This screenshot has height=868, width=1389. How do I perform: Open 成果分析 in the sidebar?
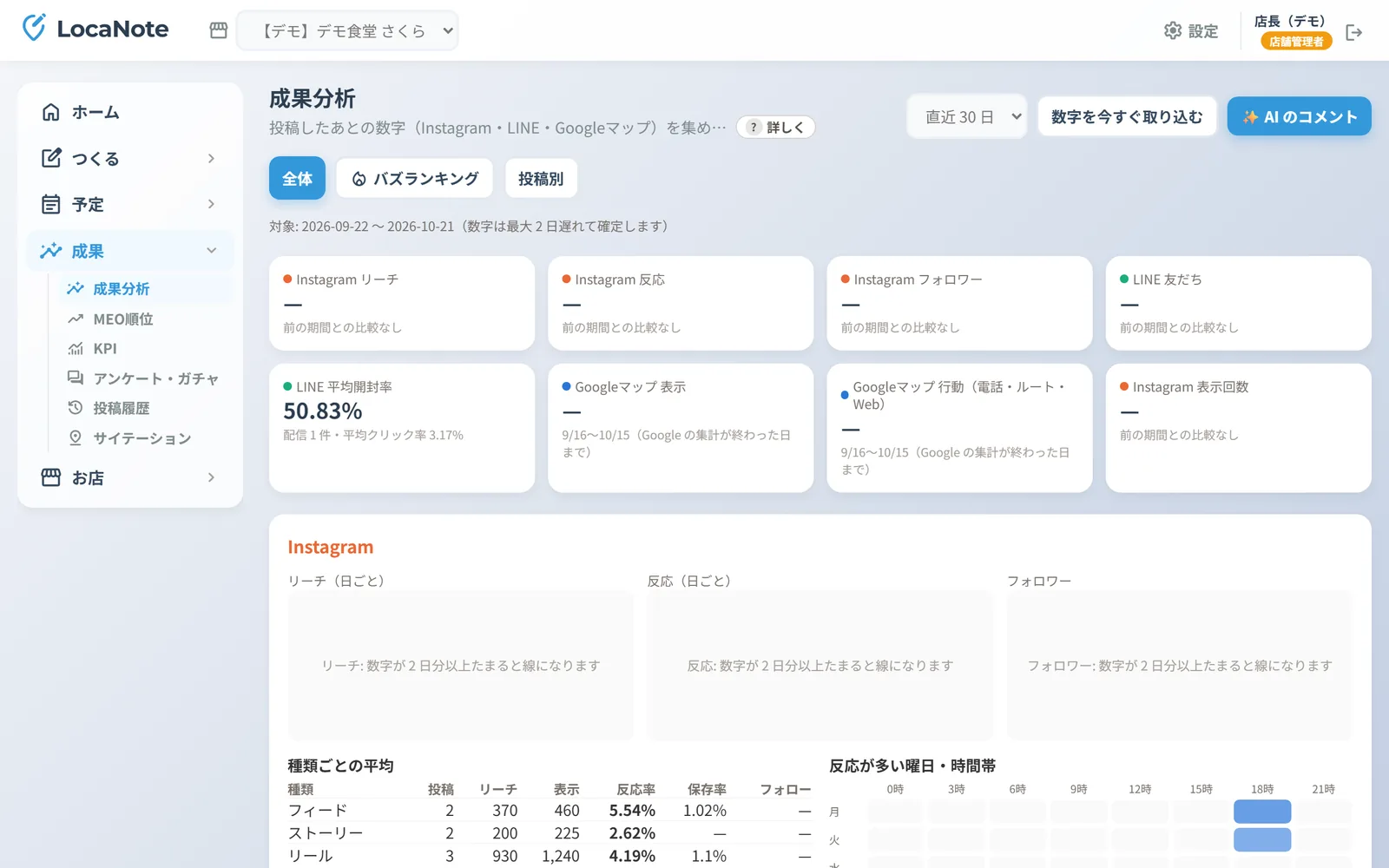click(x=146, y=289)
